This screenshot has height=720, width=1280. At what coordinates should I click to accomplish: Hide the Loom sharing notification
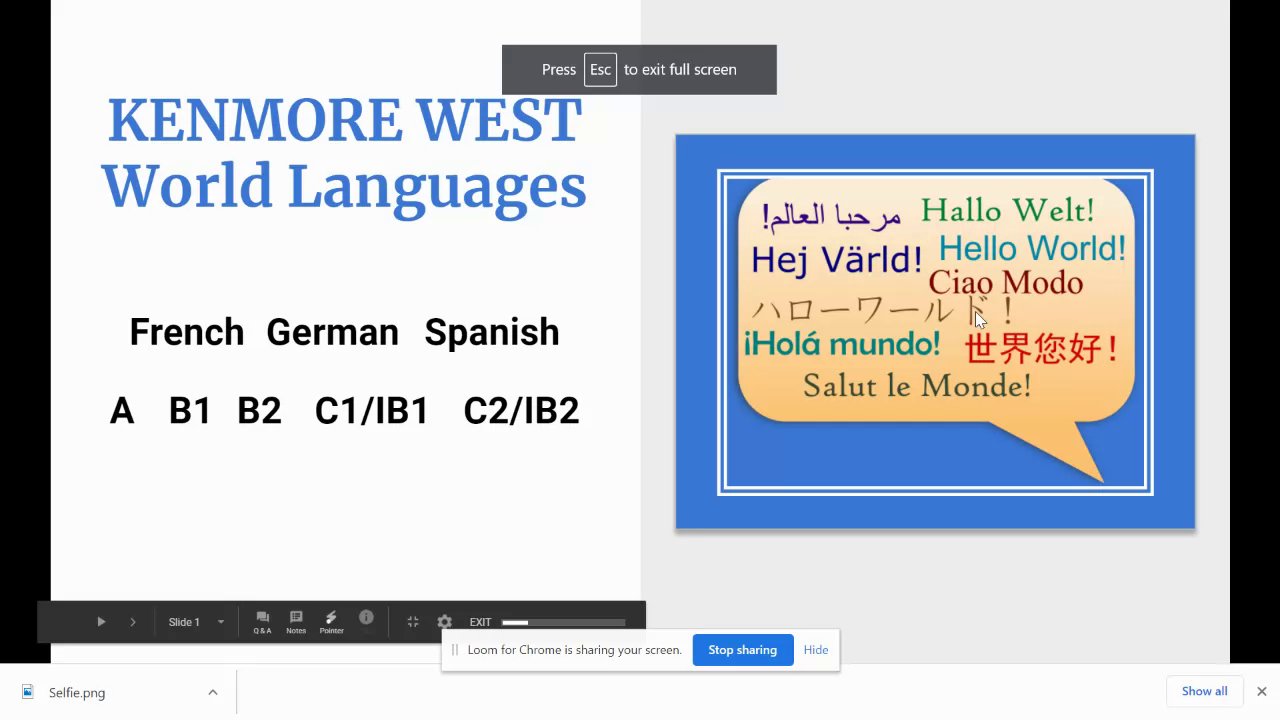tap(816, 650)
